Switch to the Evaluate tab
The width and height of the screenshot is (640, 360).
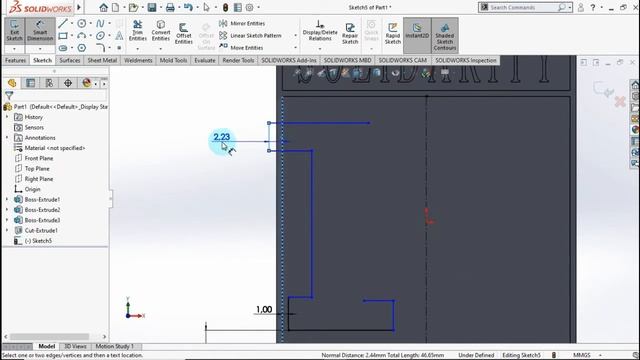point(204,60)
